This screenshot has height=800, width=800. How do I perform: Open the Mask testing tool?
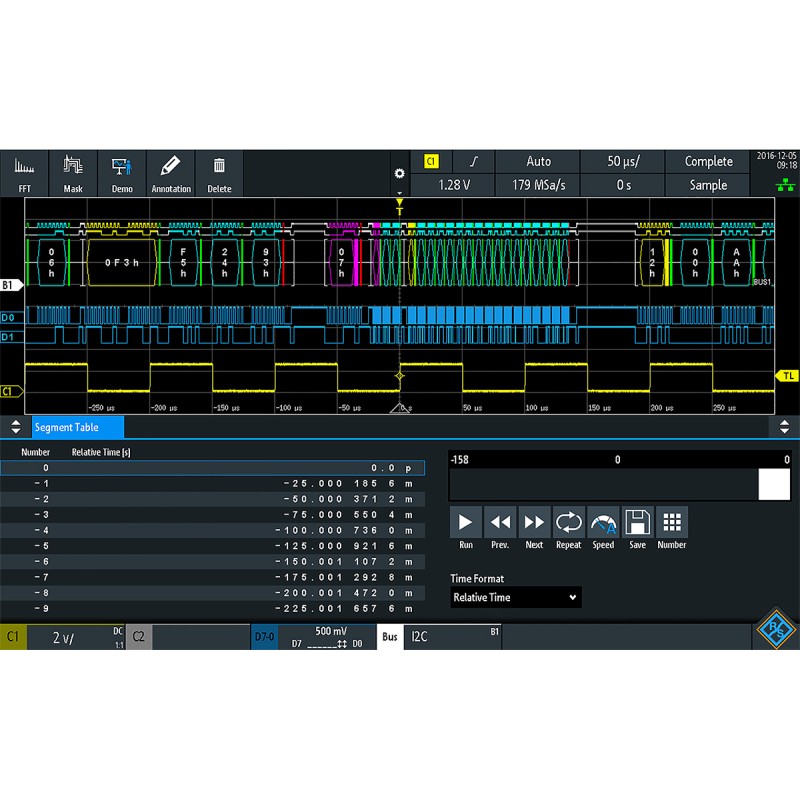[73, 172]
